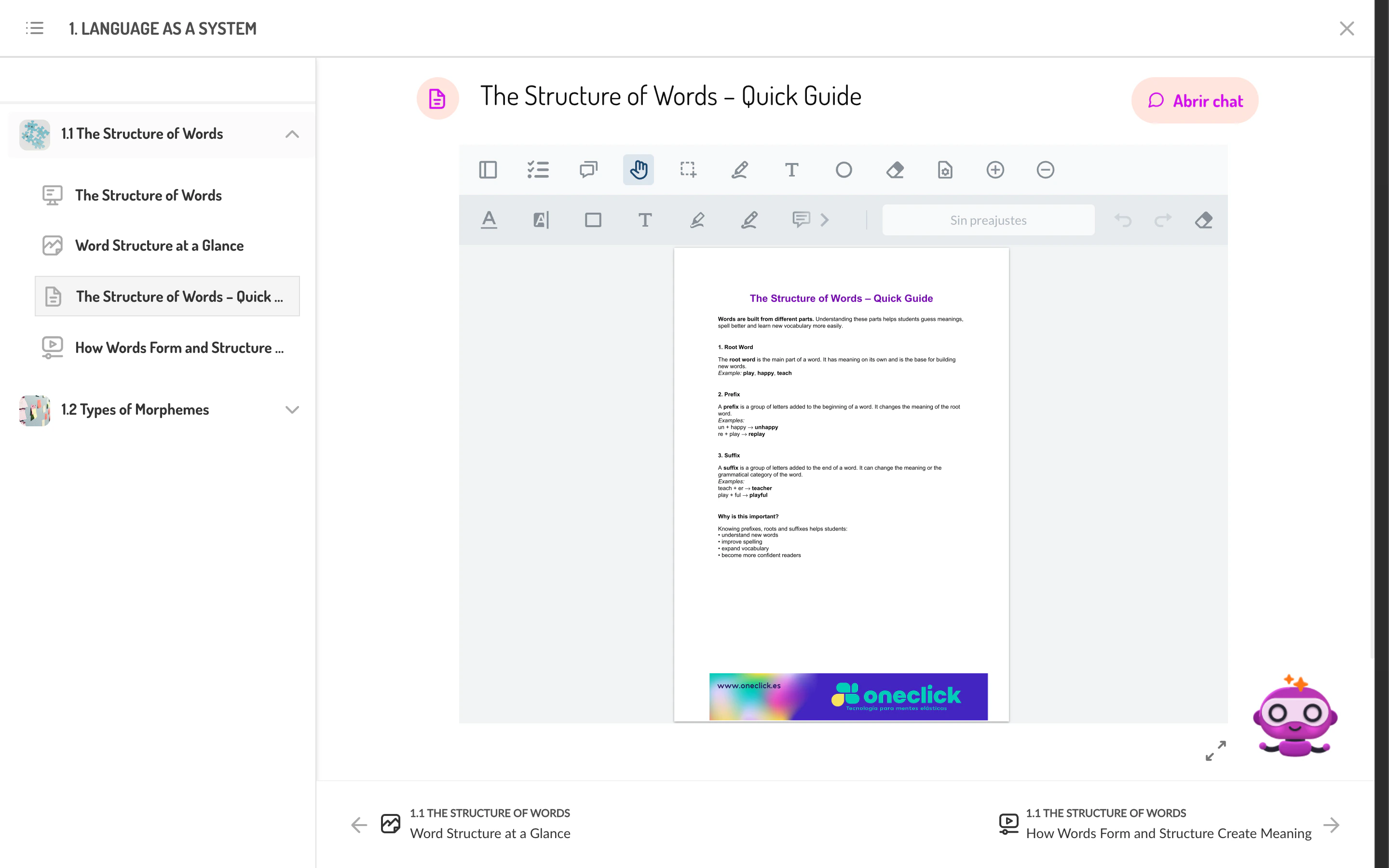Click the Abrir chat button
The image size is (1389, 868).
1195,100
